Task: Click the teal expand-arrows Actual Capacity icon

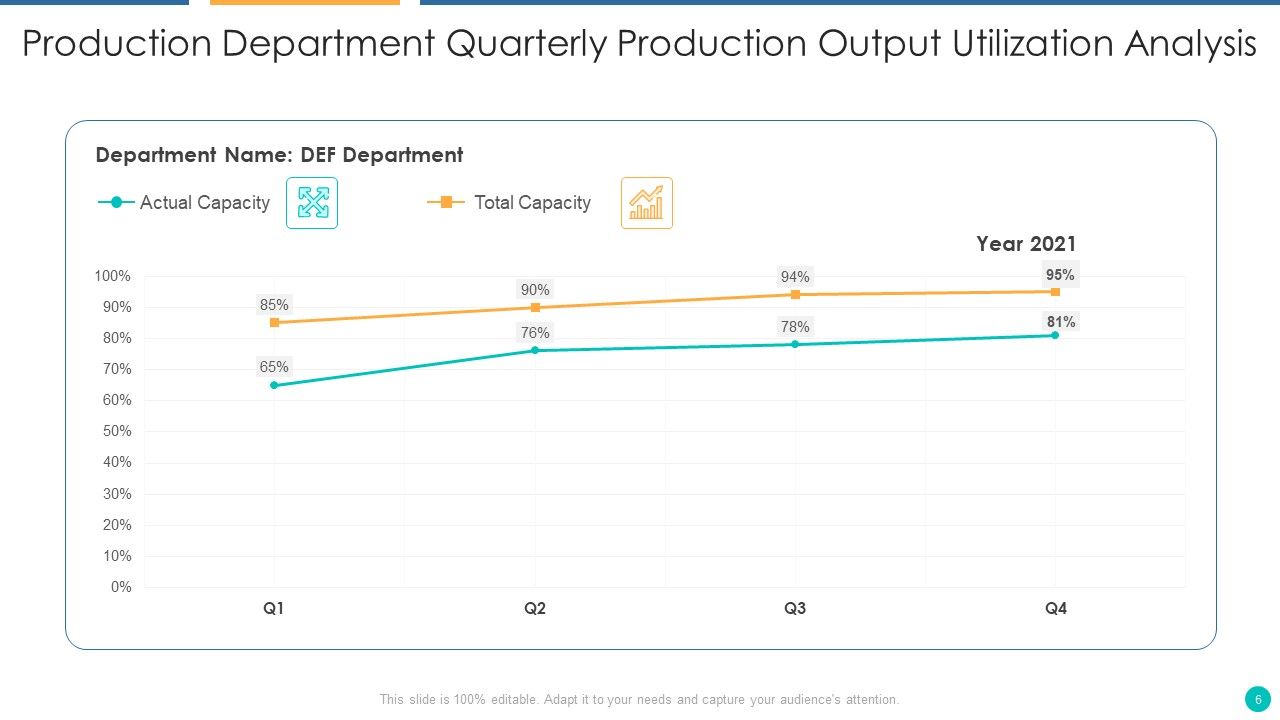Action: (x=312, y=203)
